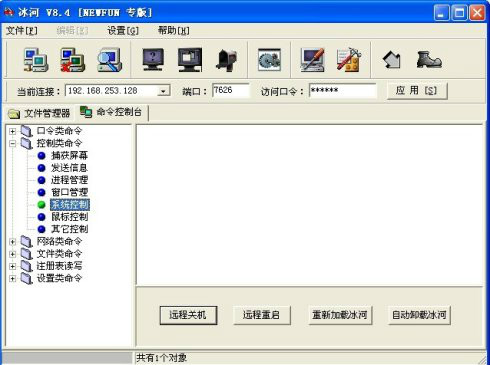
Task: Click the green dot beside 系统控制
Action: [42, 205]
